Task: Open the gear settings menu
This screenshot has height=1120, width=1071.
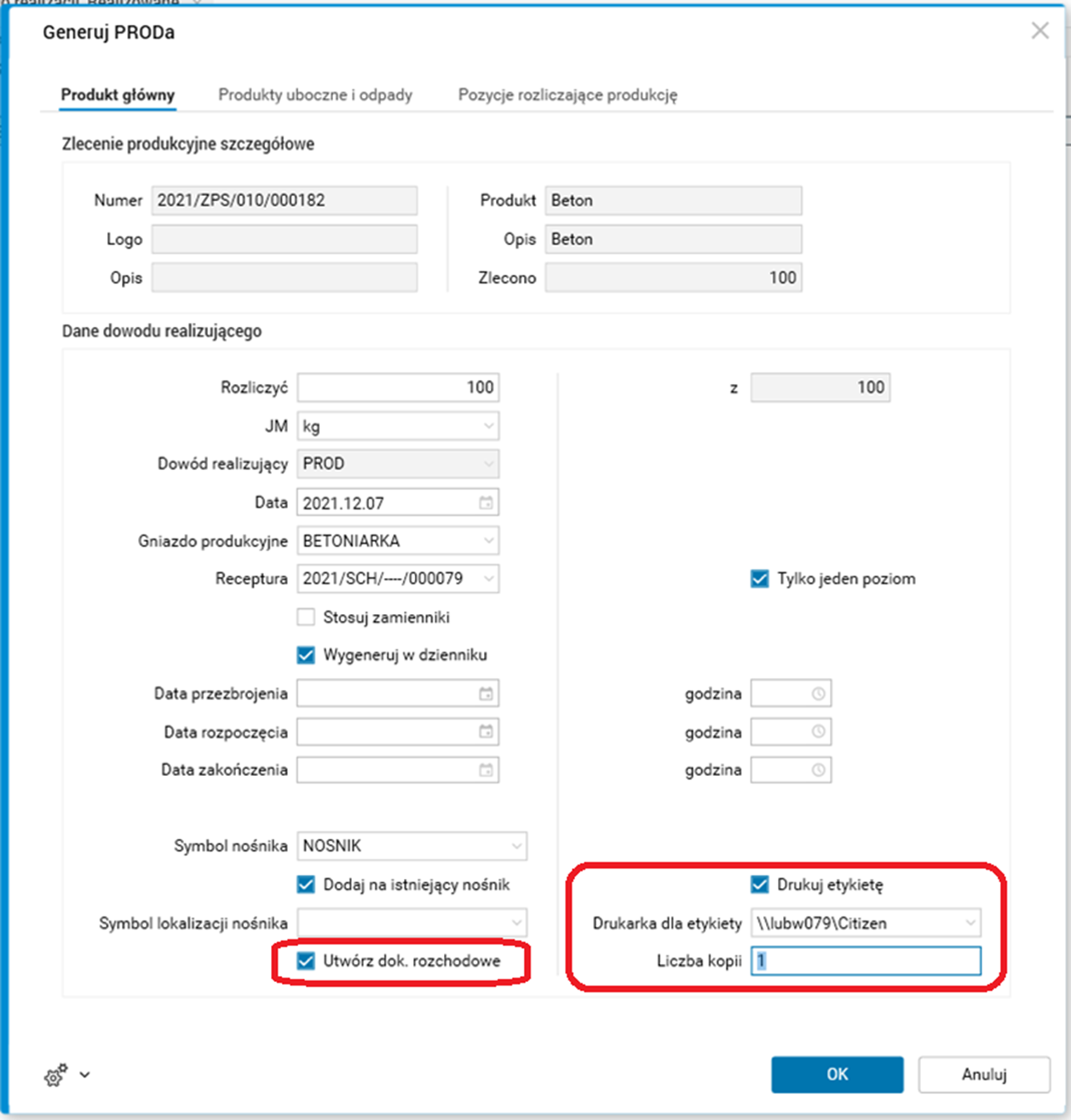Action: point(56,1076)
